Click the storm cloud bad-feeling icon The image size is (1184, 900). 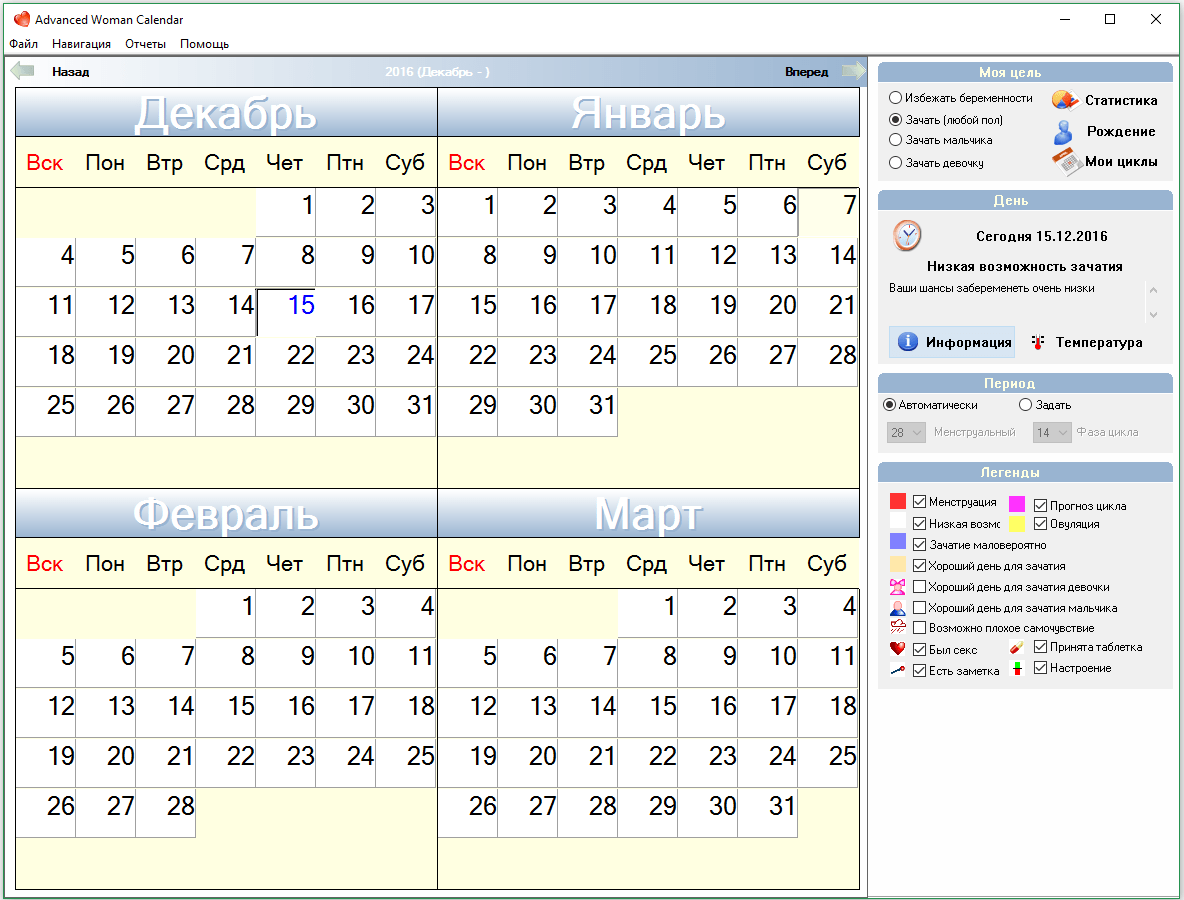(x=898, y=627)
